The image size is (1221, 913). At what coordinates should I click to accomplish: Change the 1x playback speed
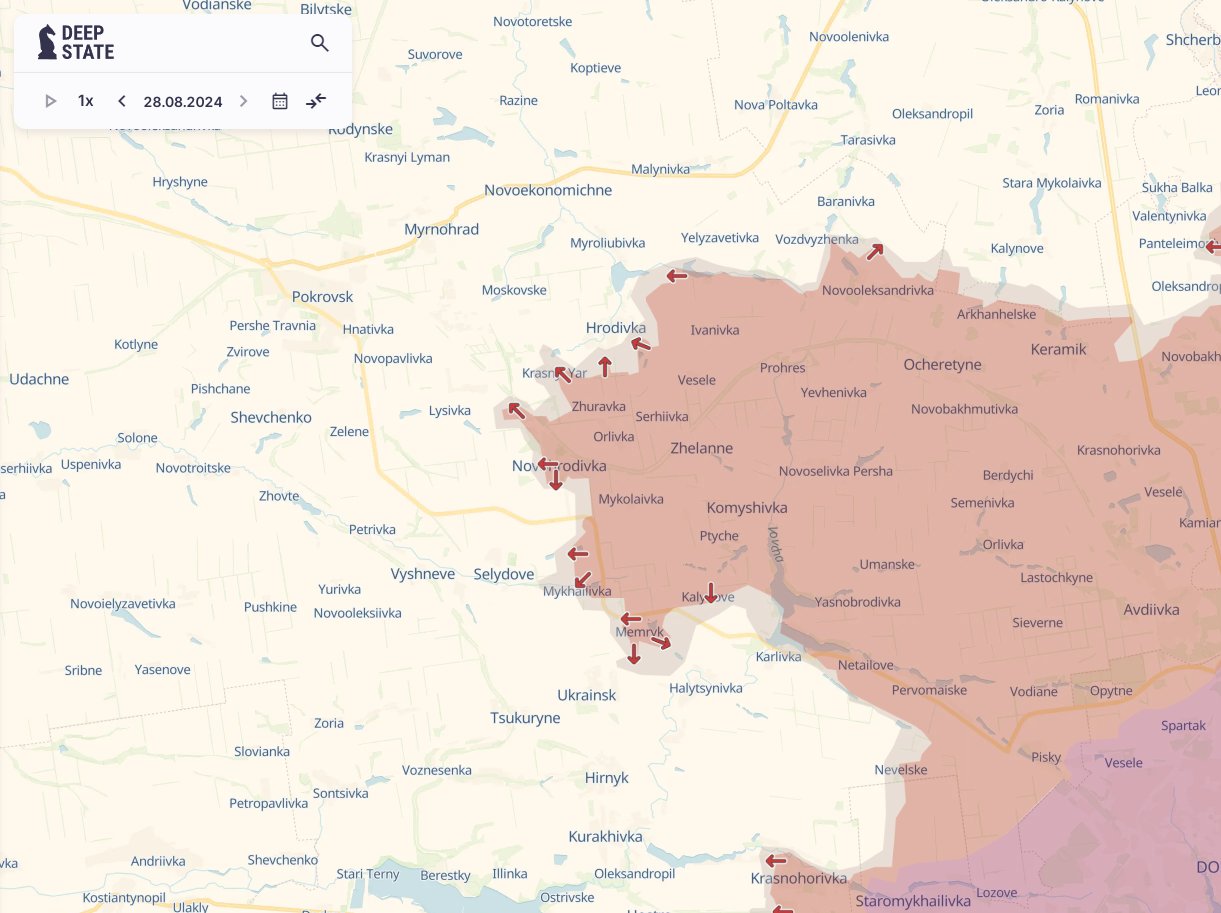(86, 101)
